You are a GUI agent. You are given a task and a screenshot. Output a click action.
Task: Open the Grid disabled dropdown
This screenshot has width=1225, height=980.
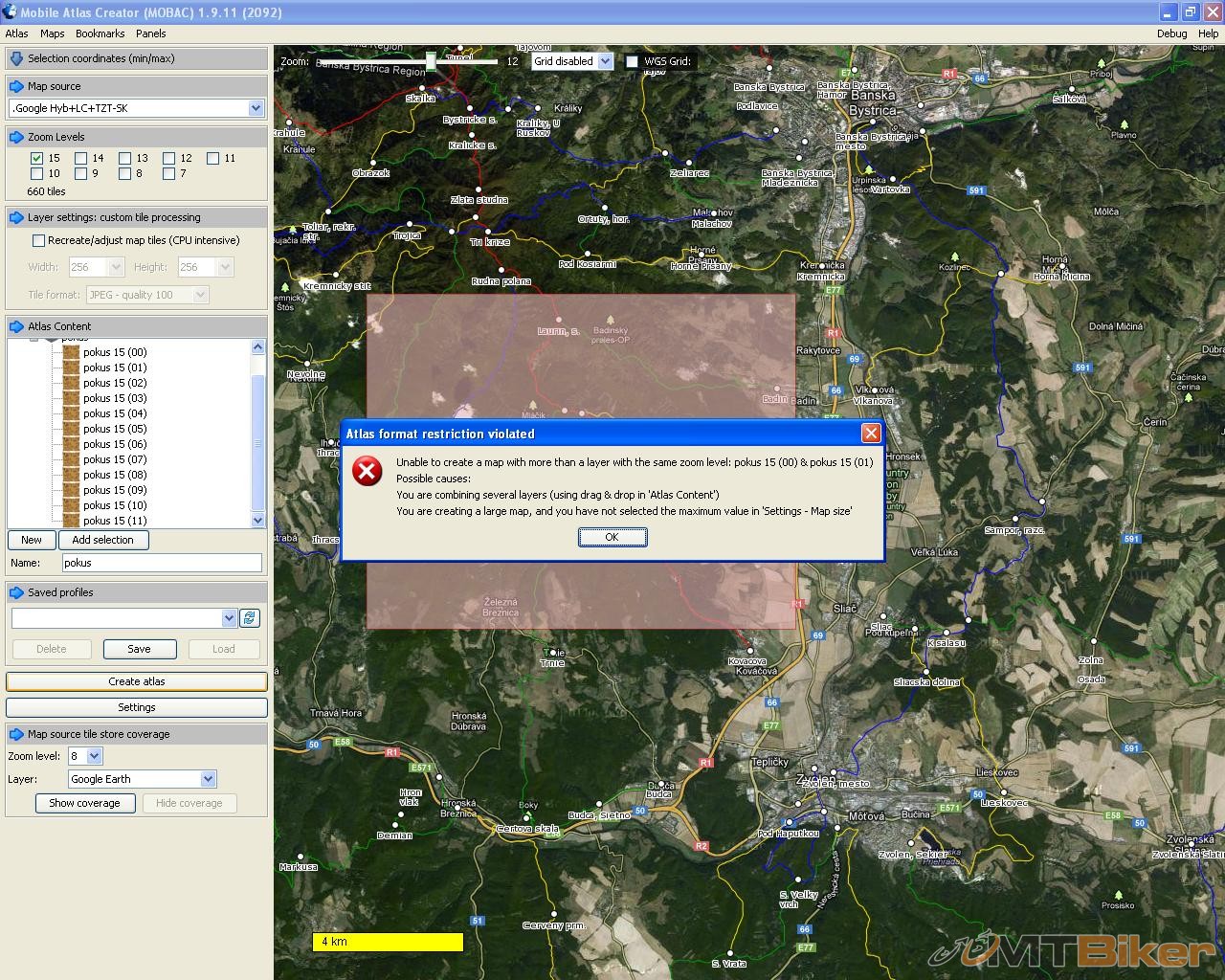click(605, 61)
